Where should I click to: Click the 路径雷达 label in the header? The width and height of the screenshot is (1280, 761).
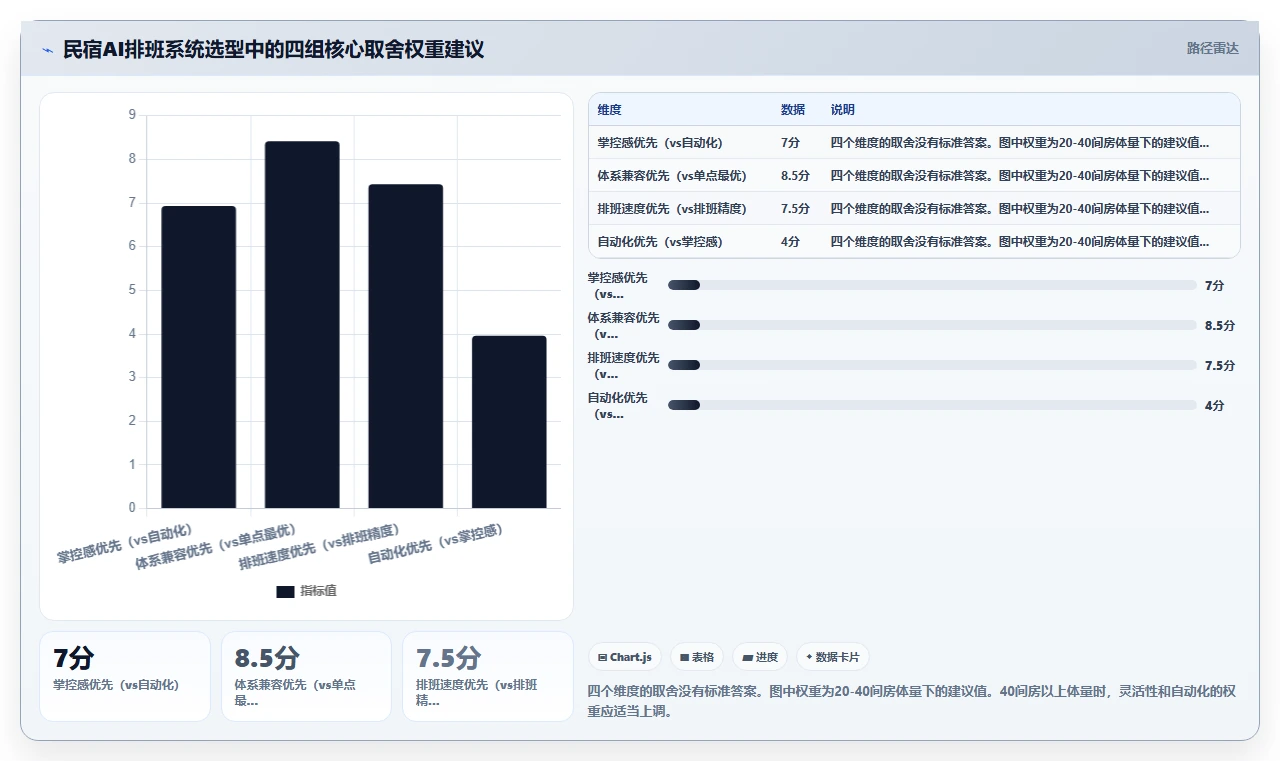[x=1212, y=48]
